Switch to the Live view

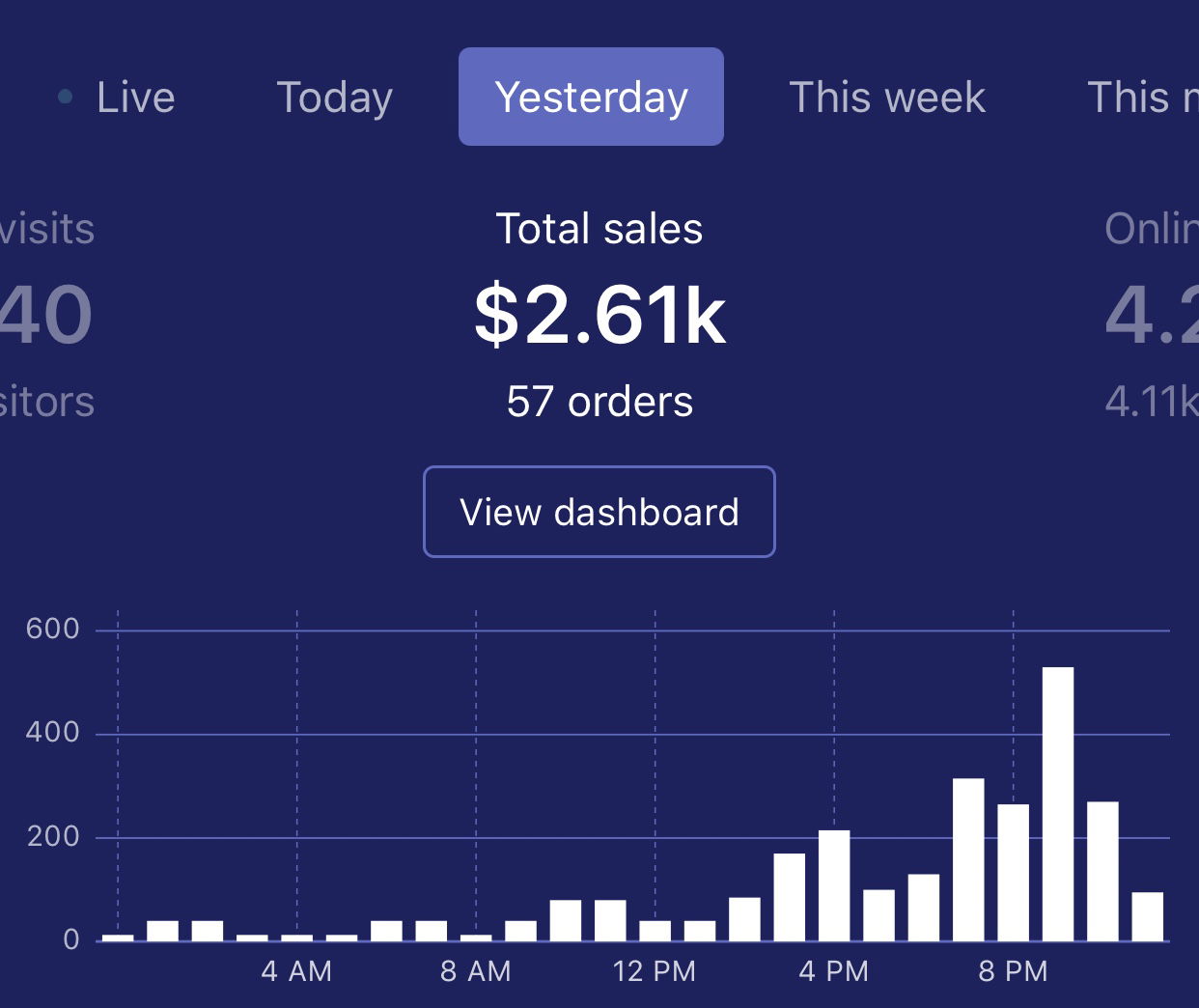(x=135, y=97)
